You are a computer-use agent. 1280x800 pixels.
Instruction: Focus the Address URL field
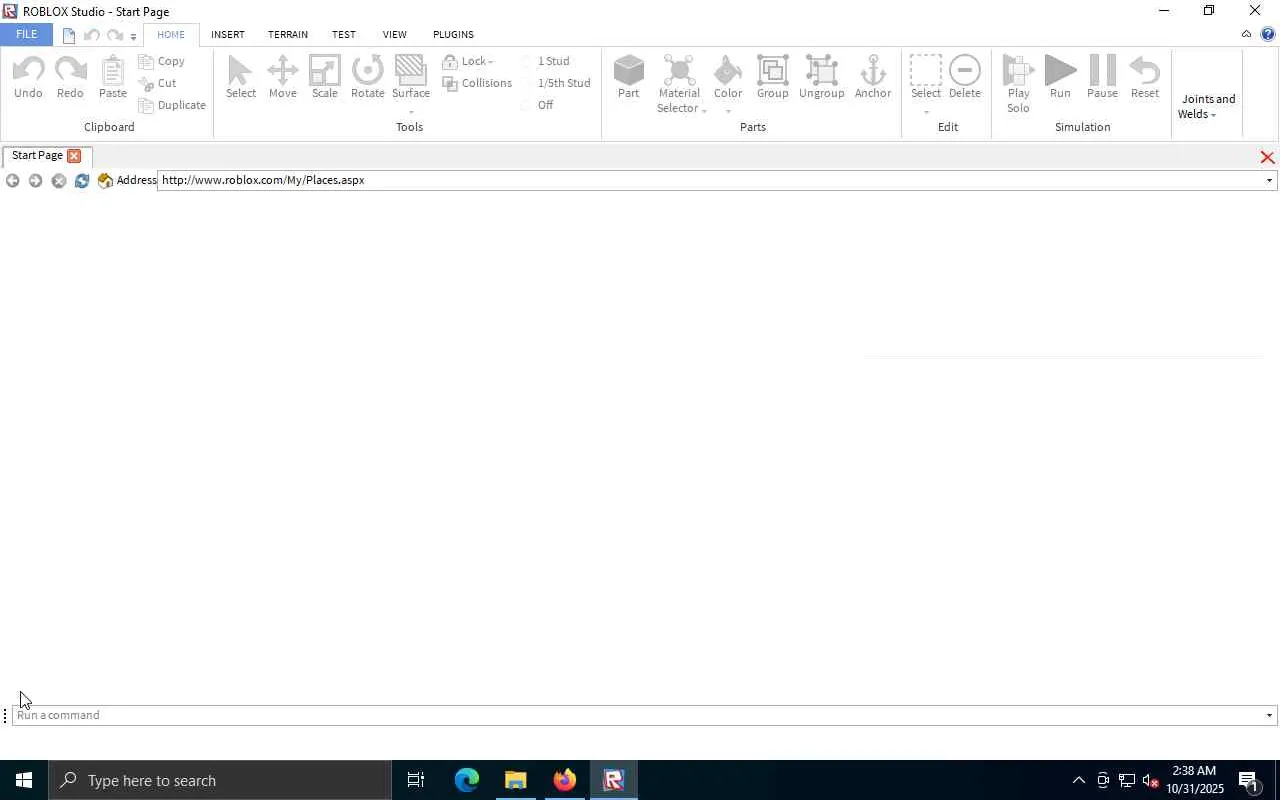pos(710,181)
